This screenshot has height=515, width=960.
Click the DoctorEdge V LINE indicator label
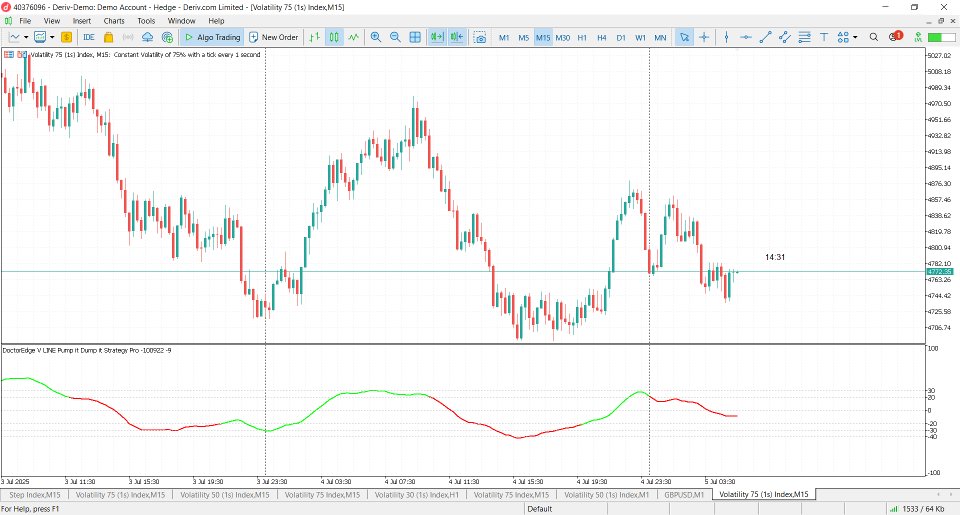[x=87, y=351]
